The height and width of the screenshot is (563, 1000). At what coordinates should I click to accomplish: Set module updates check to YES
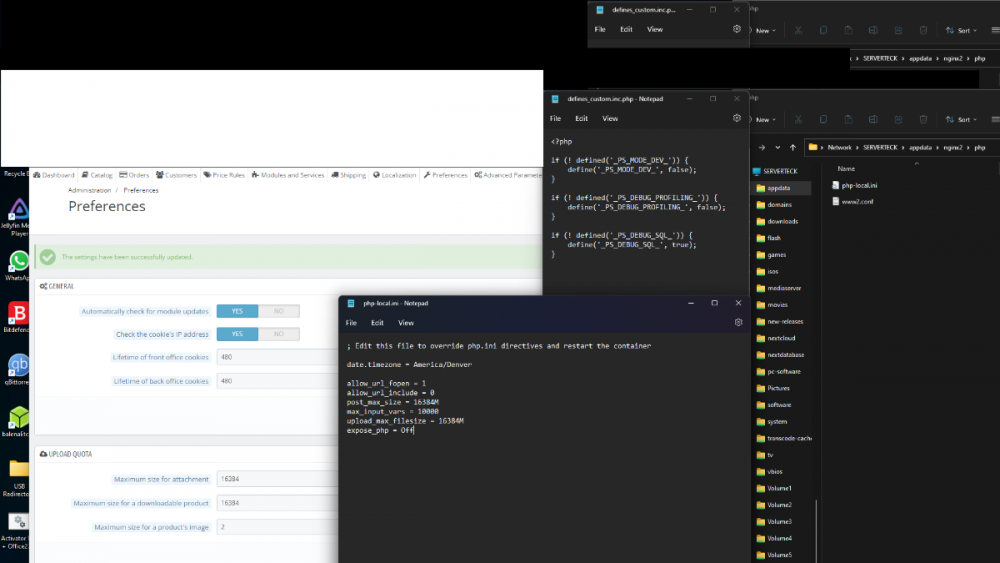tap(237, 311)
